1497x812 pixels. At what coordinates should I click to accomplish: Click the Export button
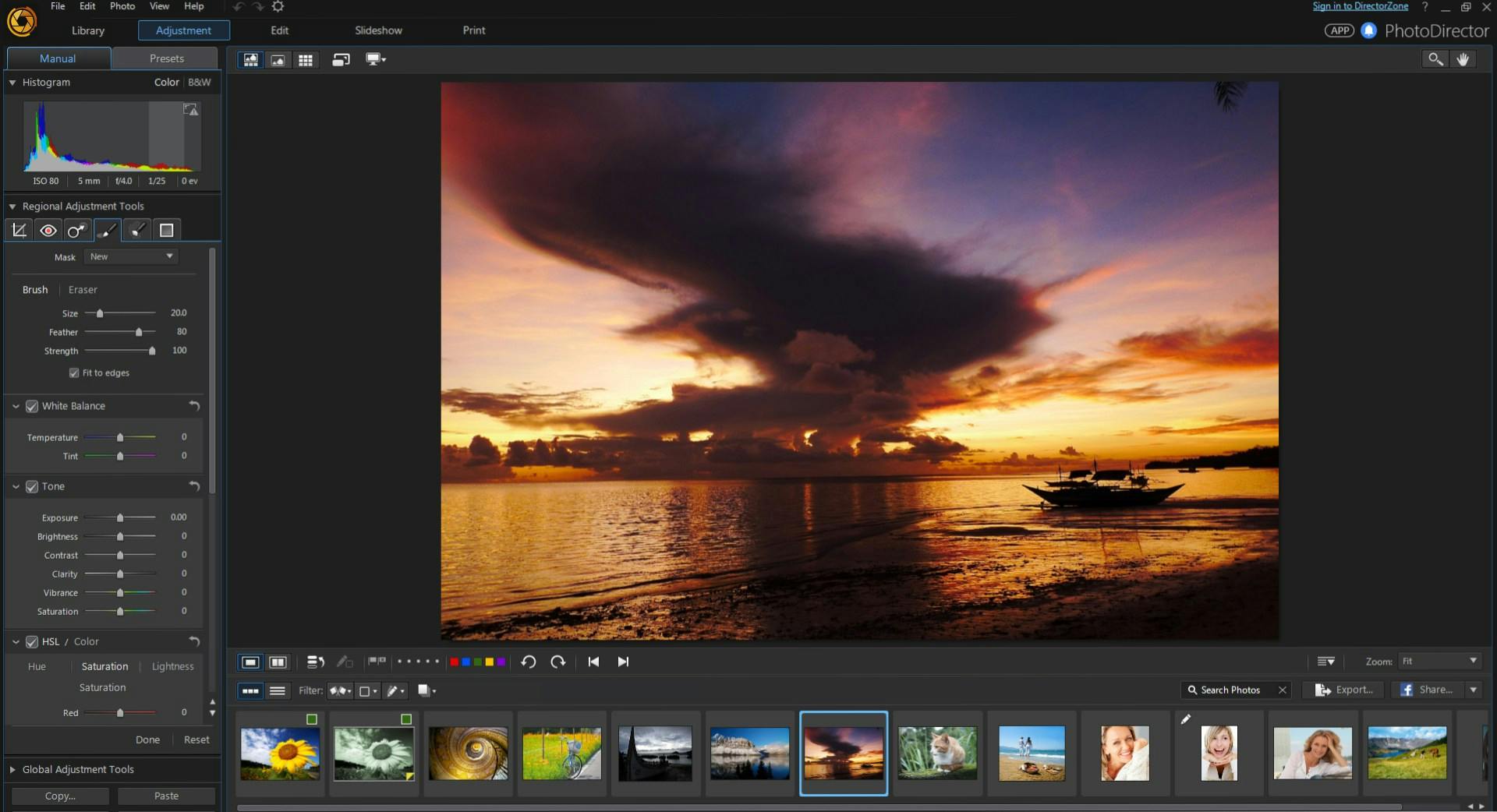[1343, 690]
